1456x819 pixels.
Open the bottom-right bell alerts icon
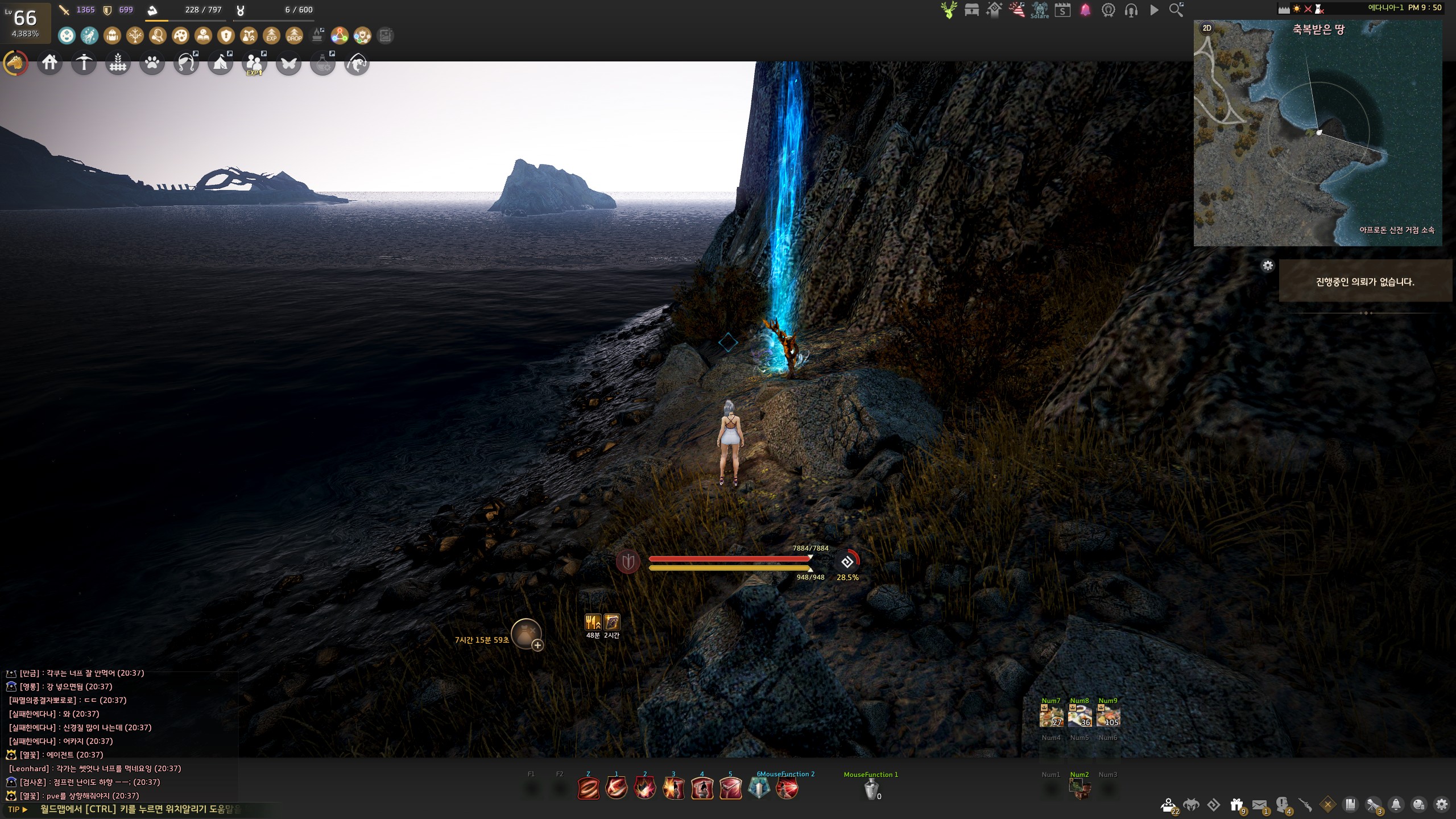click(1396, 805)
